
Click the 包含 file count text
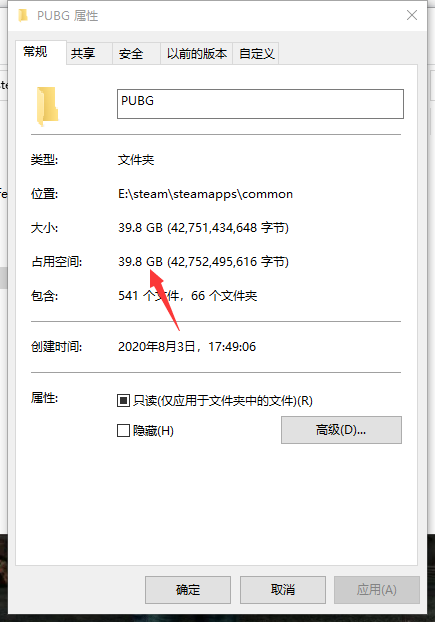[x=188, y=296]
